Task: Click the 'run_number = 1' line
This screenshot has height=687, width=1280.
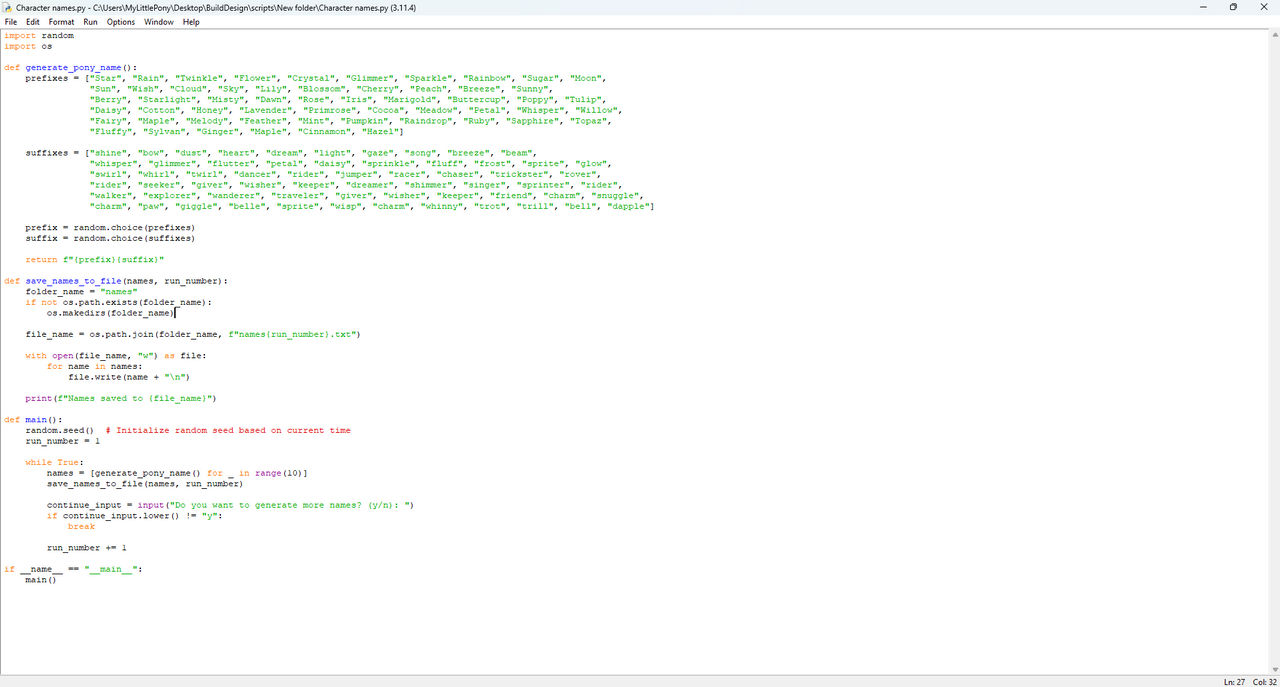Action: tap(63, 441)
